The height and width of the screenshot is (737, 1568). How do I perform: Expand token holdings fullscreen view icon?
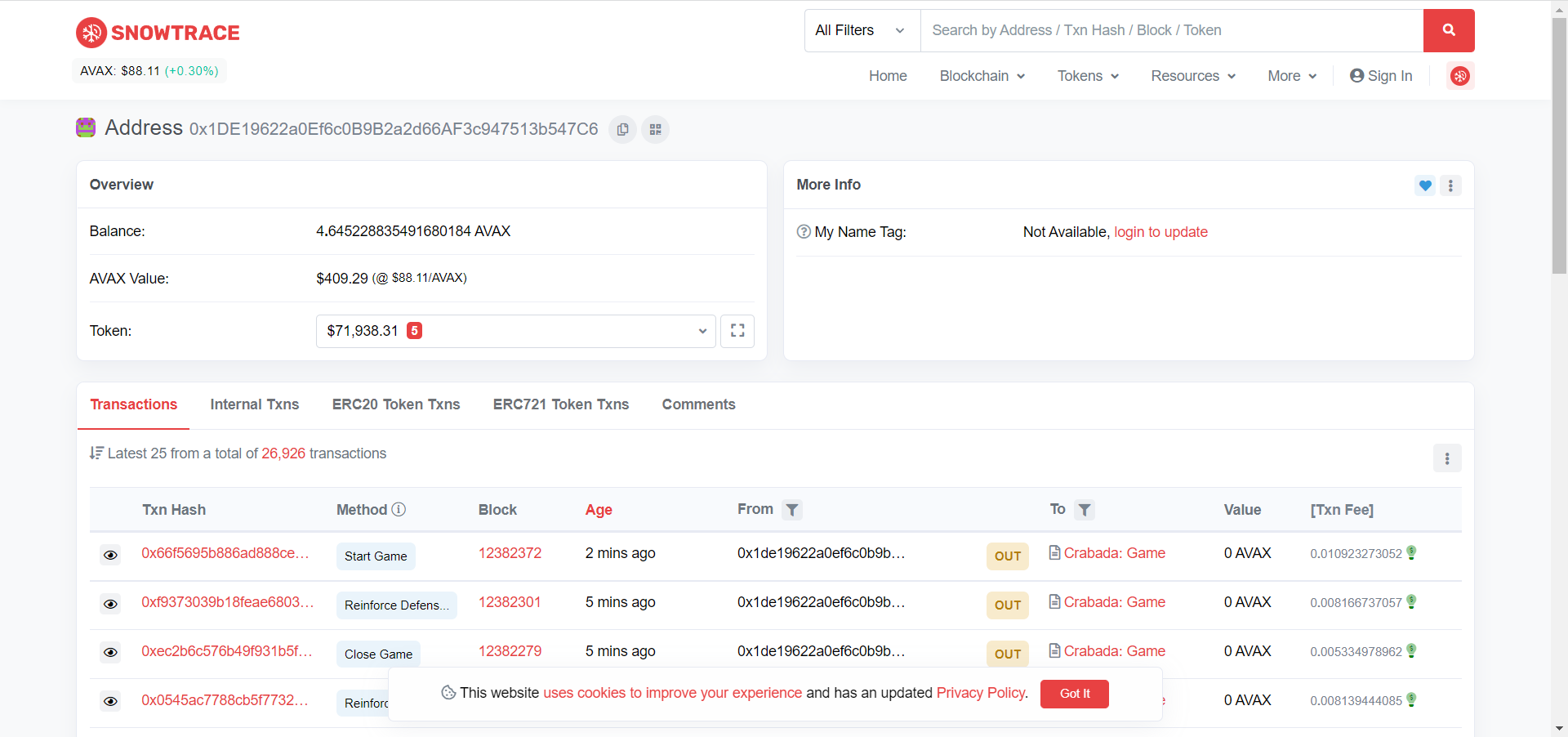(737, 331)
